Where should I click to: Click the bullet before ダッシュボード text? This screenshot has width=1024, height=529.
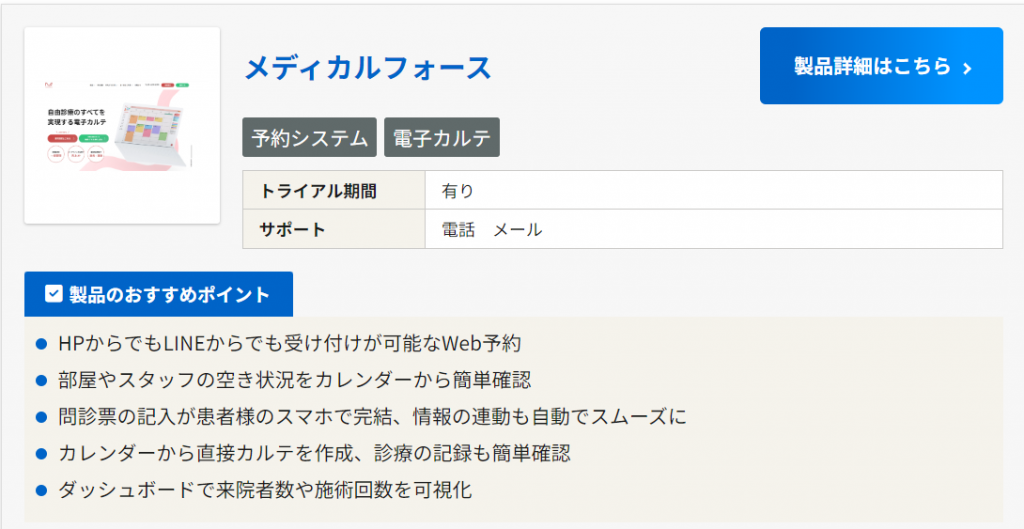tap(41, 490)
